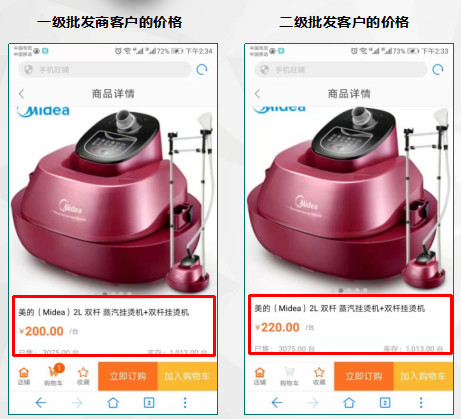This screenshot has height=419, width=461.
Task: Refresh the page in left phone
Action: coord(202,69)
